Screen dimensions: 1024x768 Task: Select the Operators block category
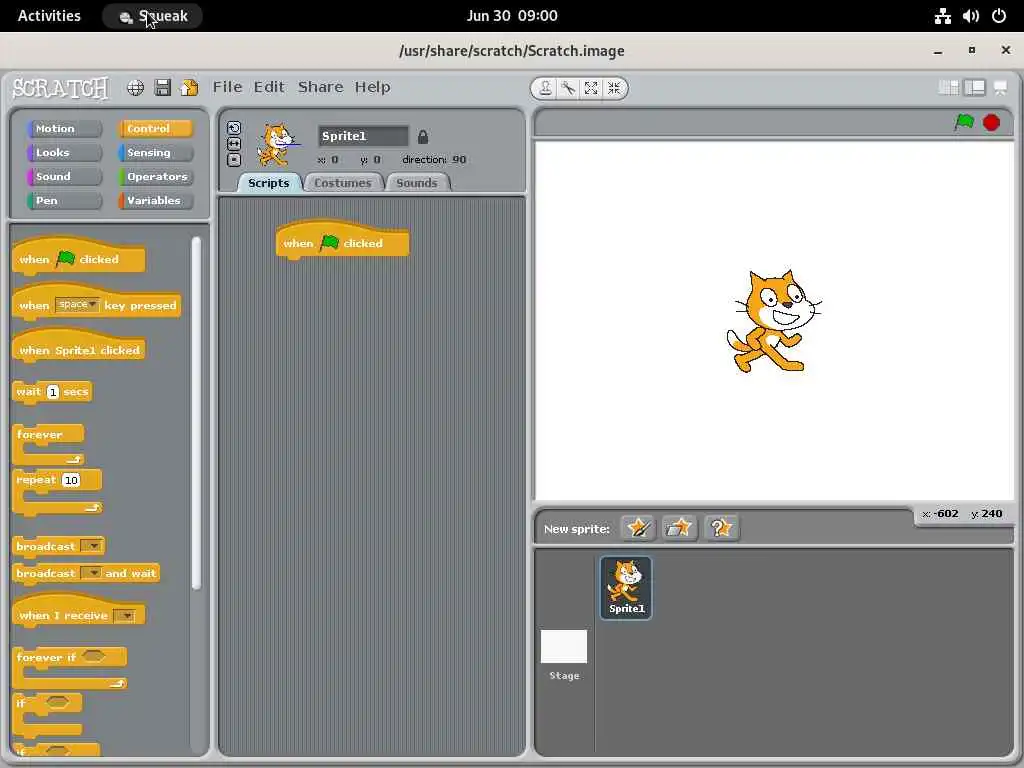[155, 176]
